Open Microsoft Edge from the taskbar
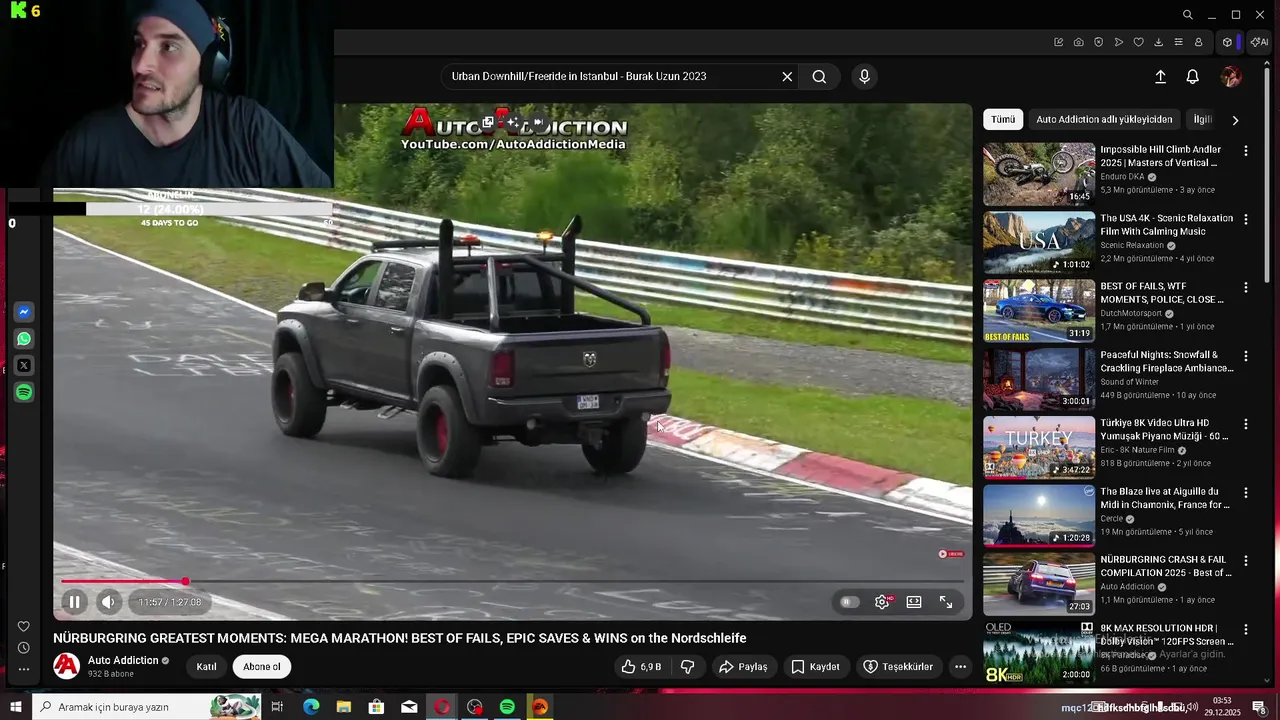The height and width of the screenshot is (720, 1280). tap(311, 707)
